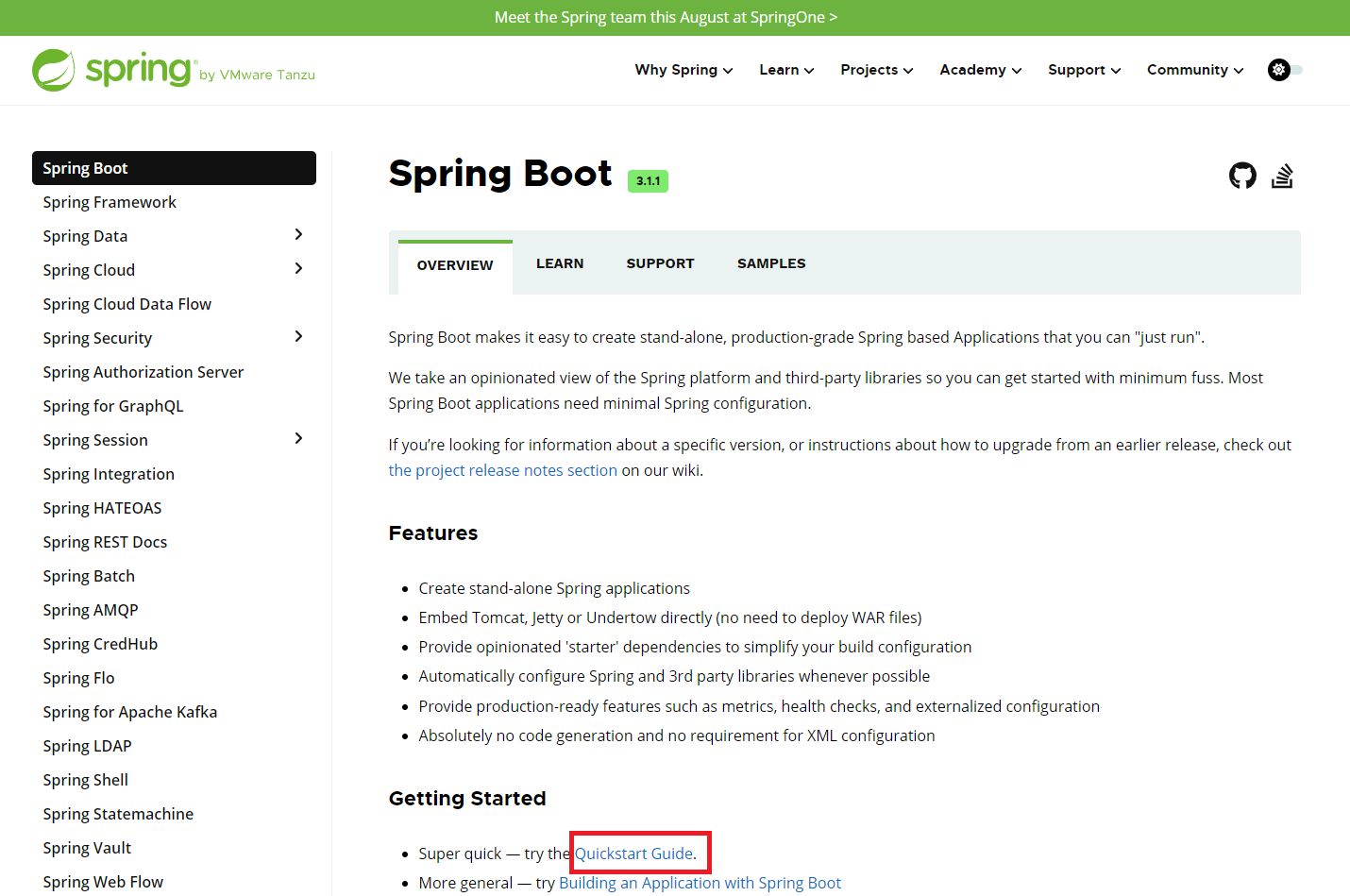Open the Academy dropdown menu
This screenshot has height=896, width=1350.
tap(981, 70)
